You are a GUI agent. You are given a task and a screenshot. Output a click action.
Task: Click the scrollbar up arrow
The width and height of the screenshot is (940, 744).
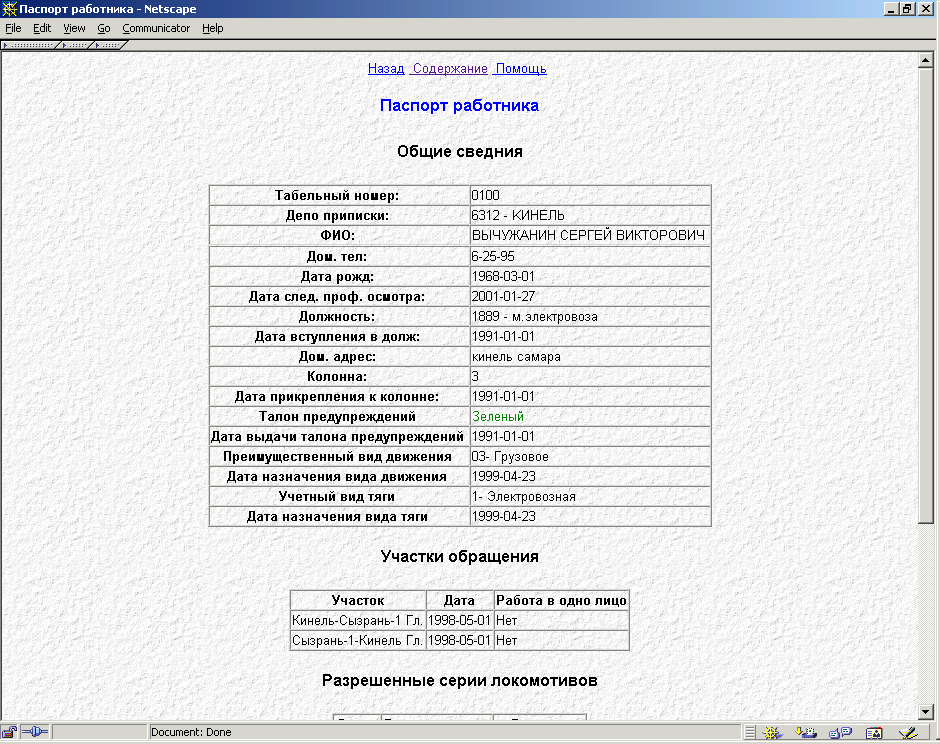point(926,60)
